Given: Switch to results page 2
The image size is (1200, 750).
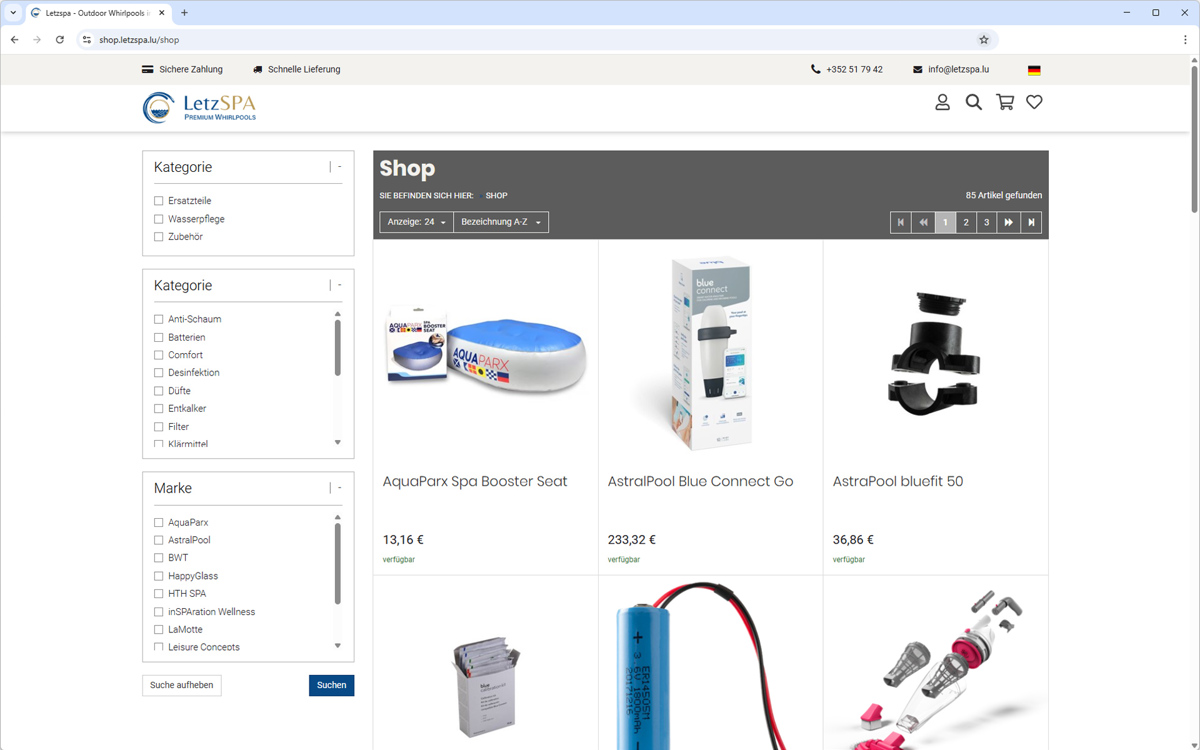Looking at the screenshot, I should pyautogui.click(x=966, y=222).
